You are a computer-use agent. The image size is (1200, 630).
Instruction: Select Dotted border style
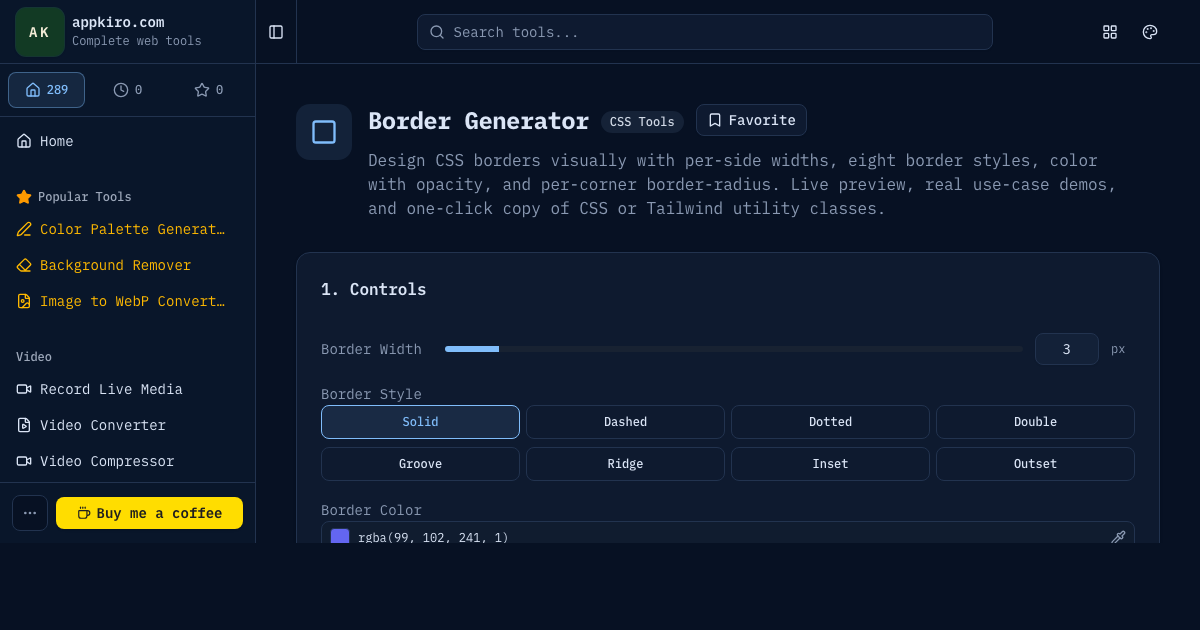830,422
